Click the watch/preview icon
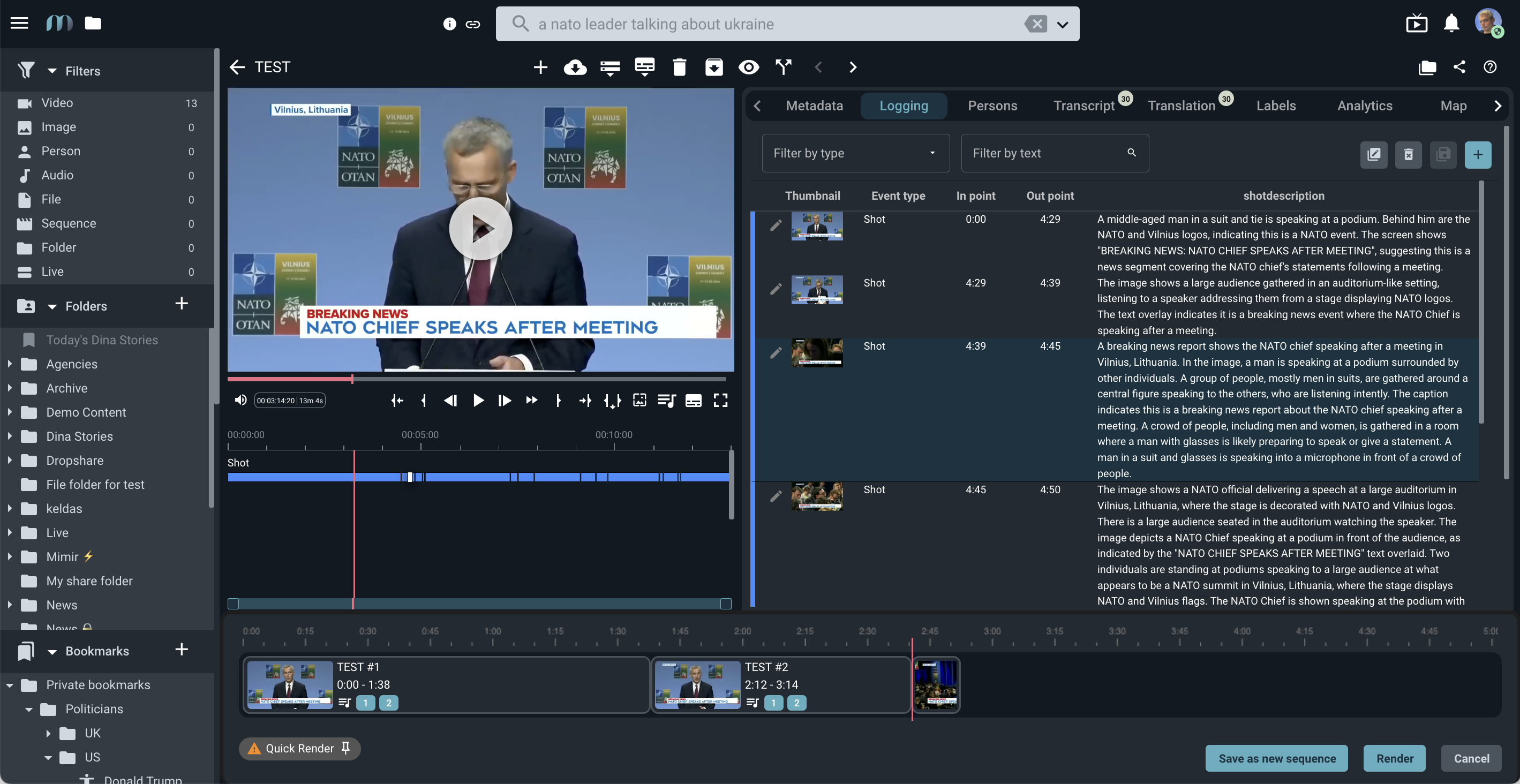1520x784 pixels. 749,67
